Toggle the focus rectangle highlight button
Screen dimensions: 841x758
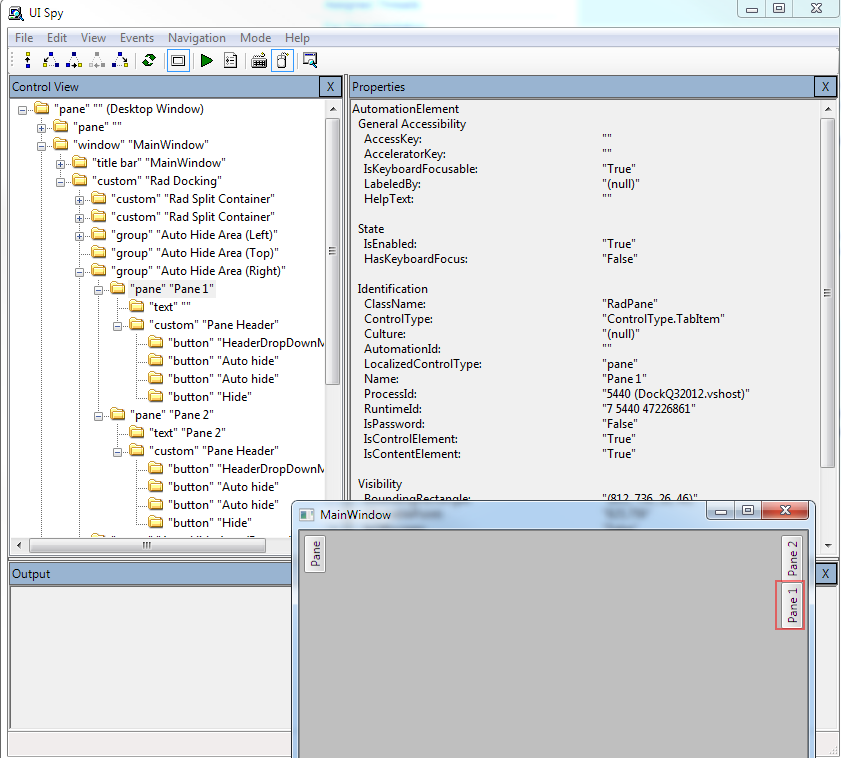(178, 61)
